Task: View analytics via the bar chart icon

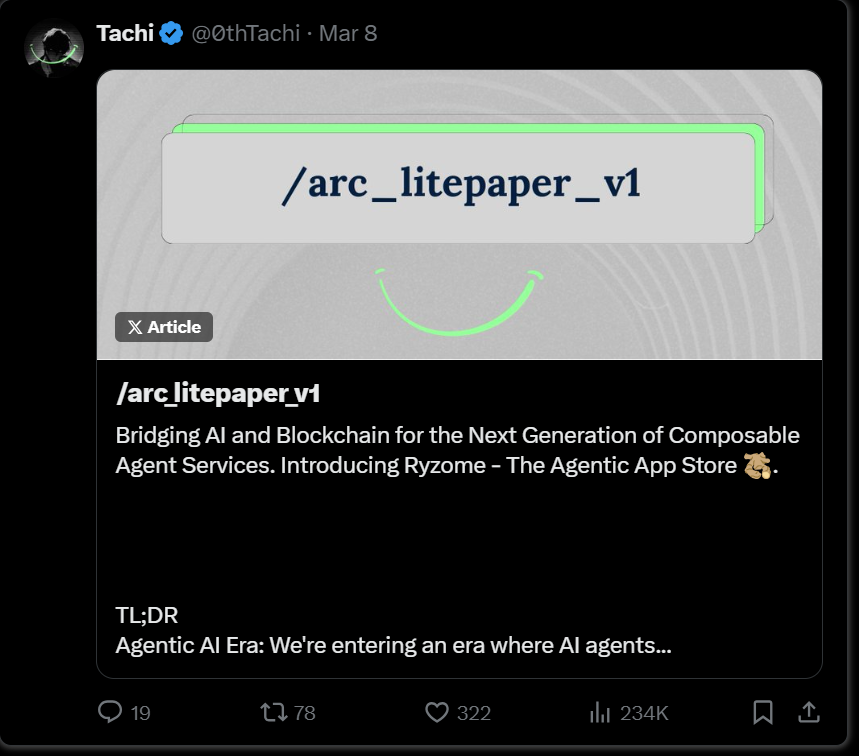Action: point(600,712)
